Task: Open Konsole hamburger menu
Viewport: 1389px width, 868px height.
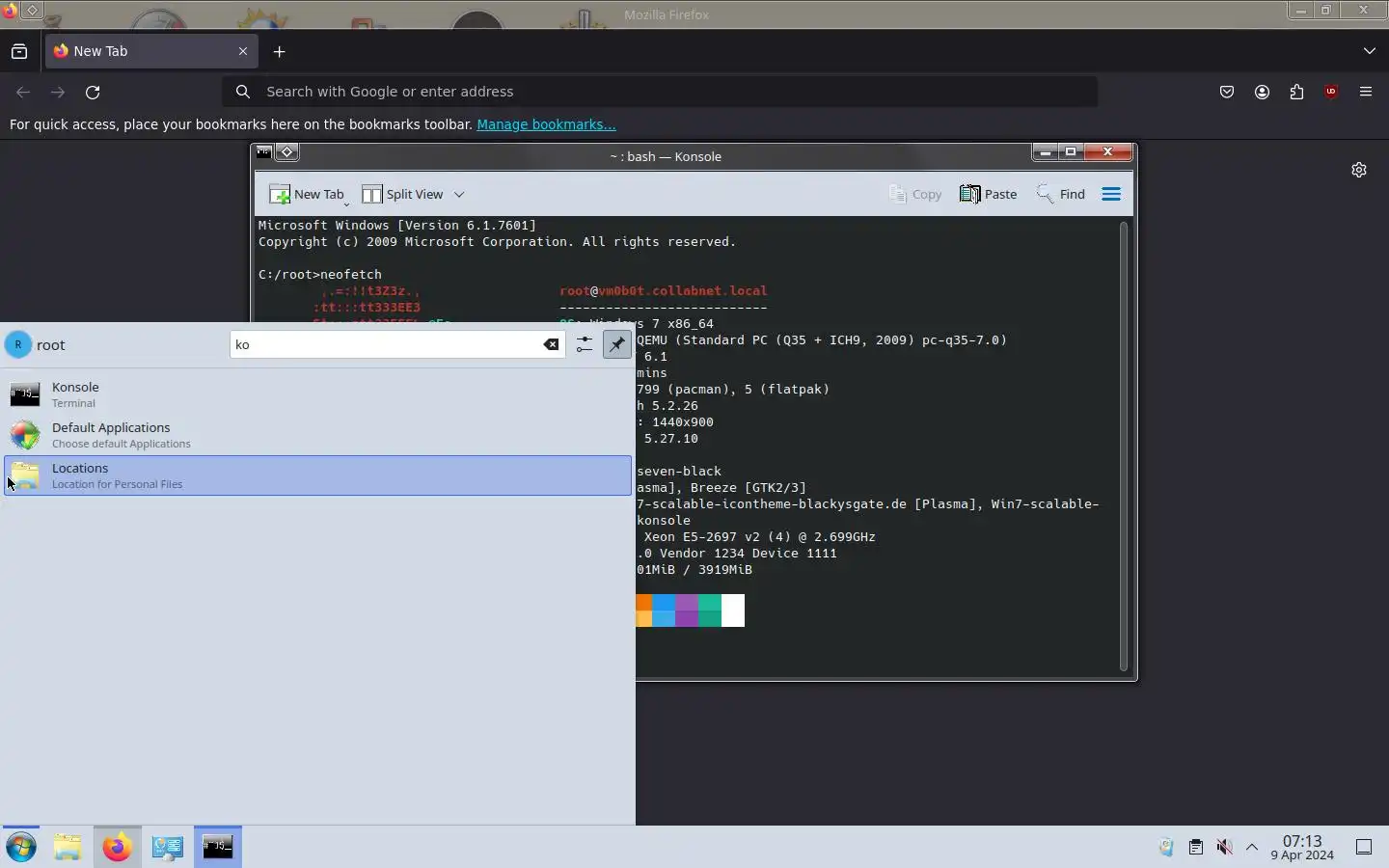Action: 1111,194
